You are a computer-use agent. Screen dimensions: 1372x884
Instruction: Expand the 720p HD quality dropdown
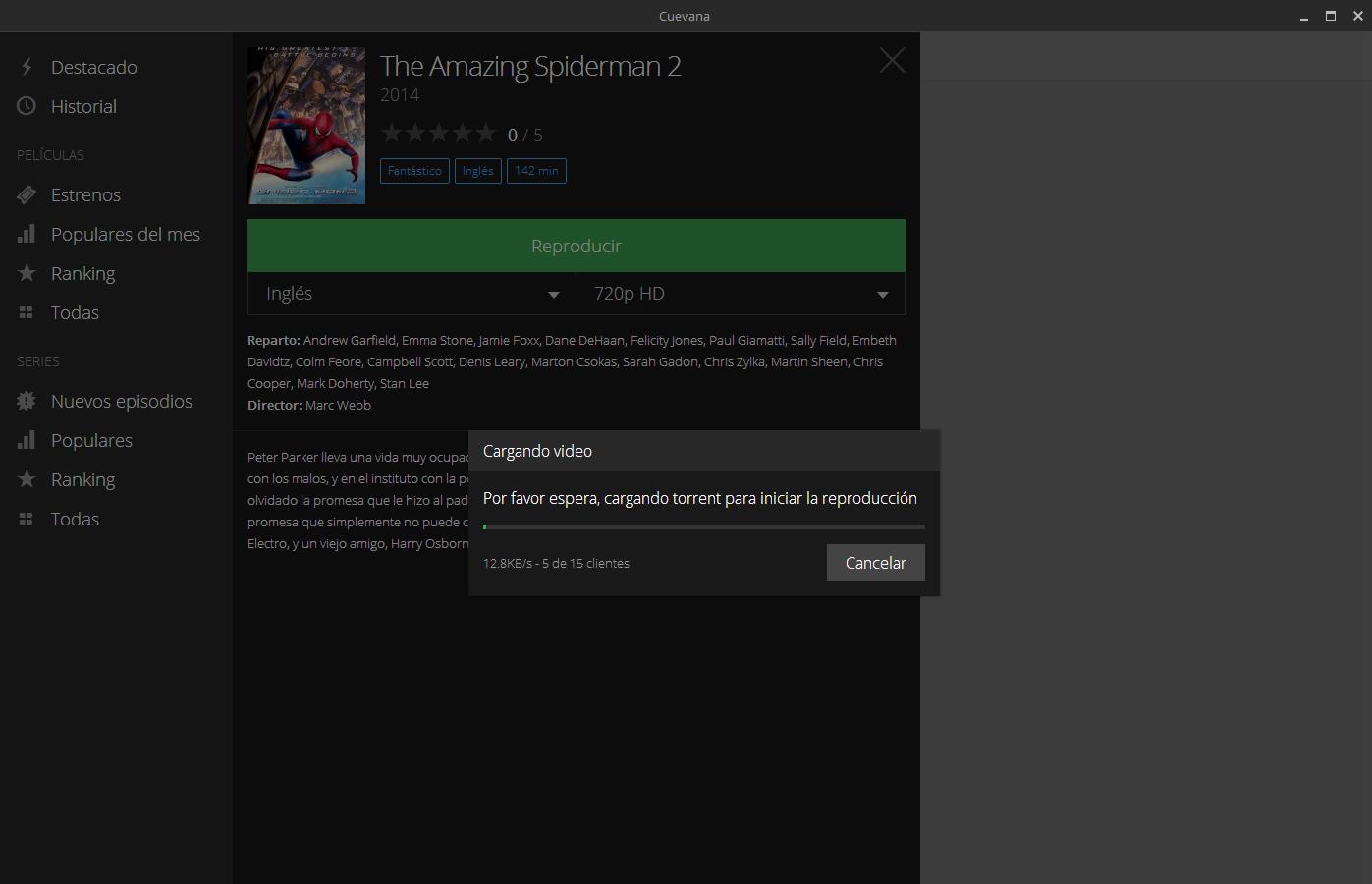[x=741, y=294]
